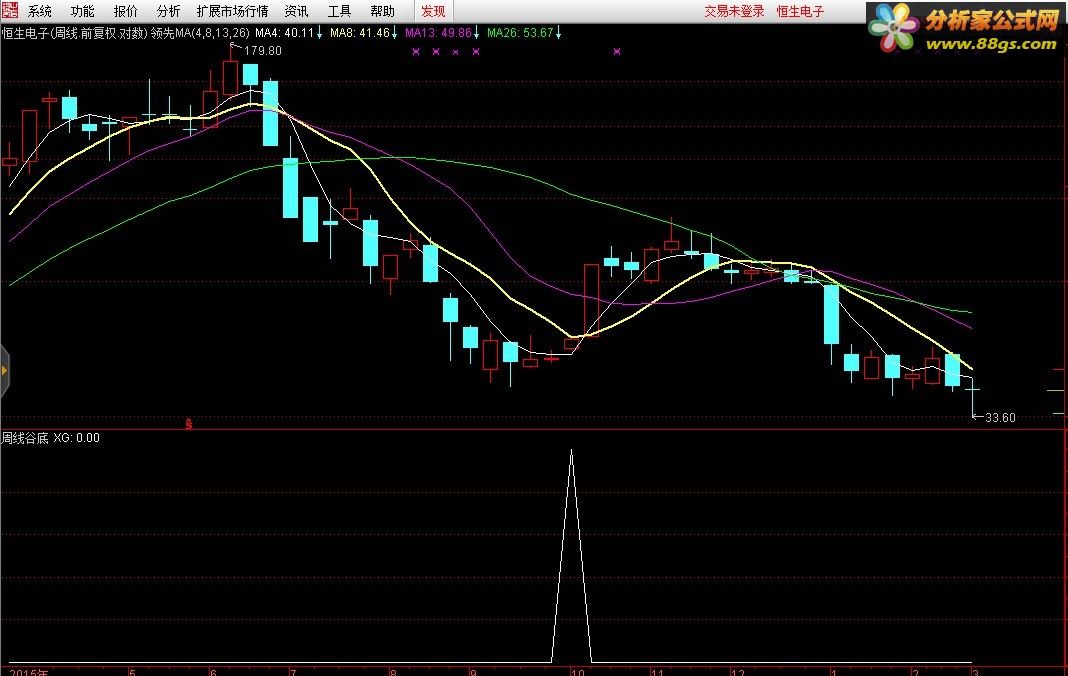Click the 33.60 low price label
The height and width of the screenshot is (676, 1068).
(1000, 417)
